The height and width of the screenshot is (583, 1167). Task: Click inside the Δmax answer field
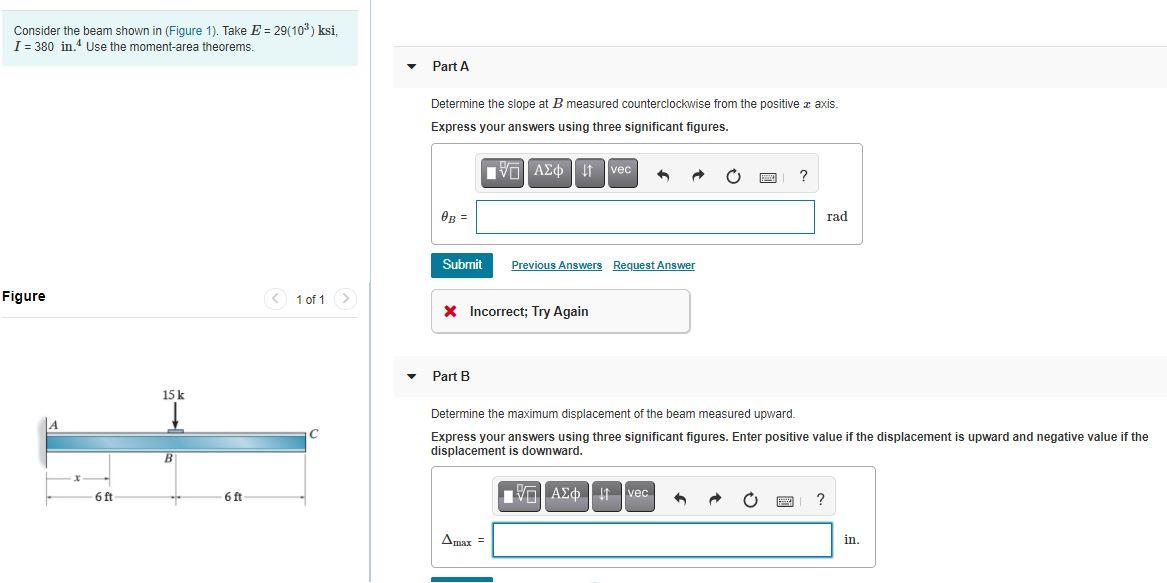coord(662,541)
